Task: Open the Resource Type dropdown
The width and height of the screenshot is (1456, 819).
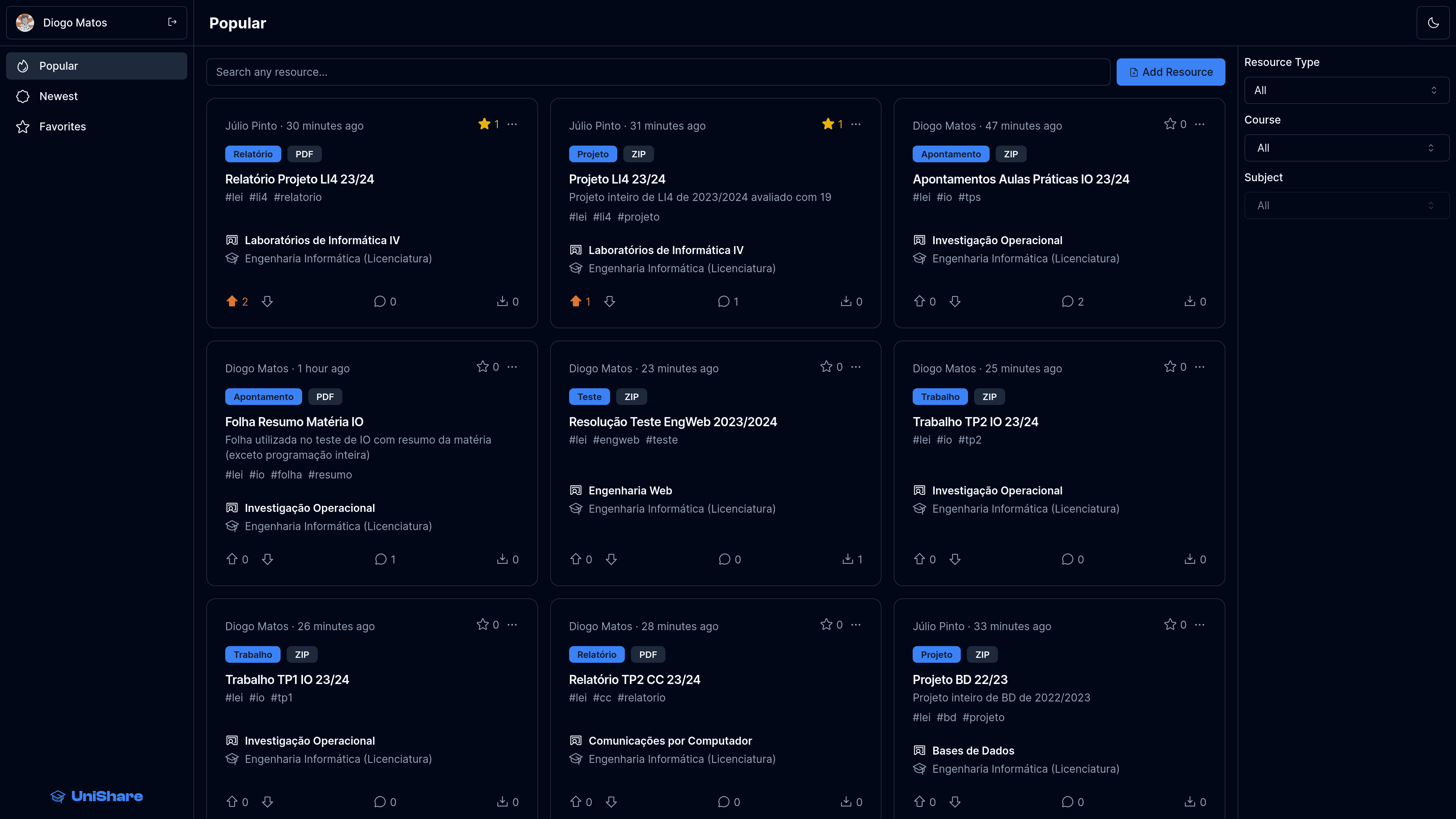Action: (1346, 91)
